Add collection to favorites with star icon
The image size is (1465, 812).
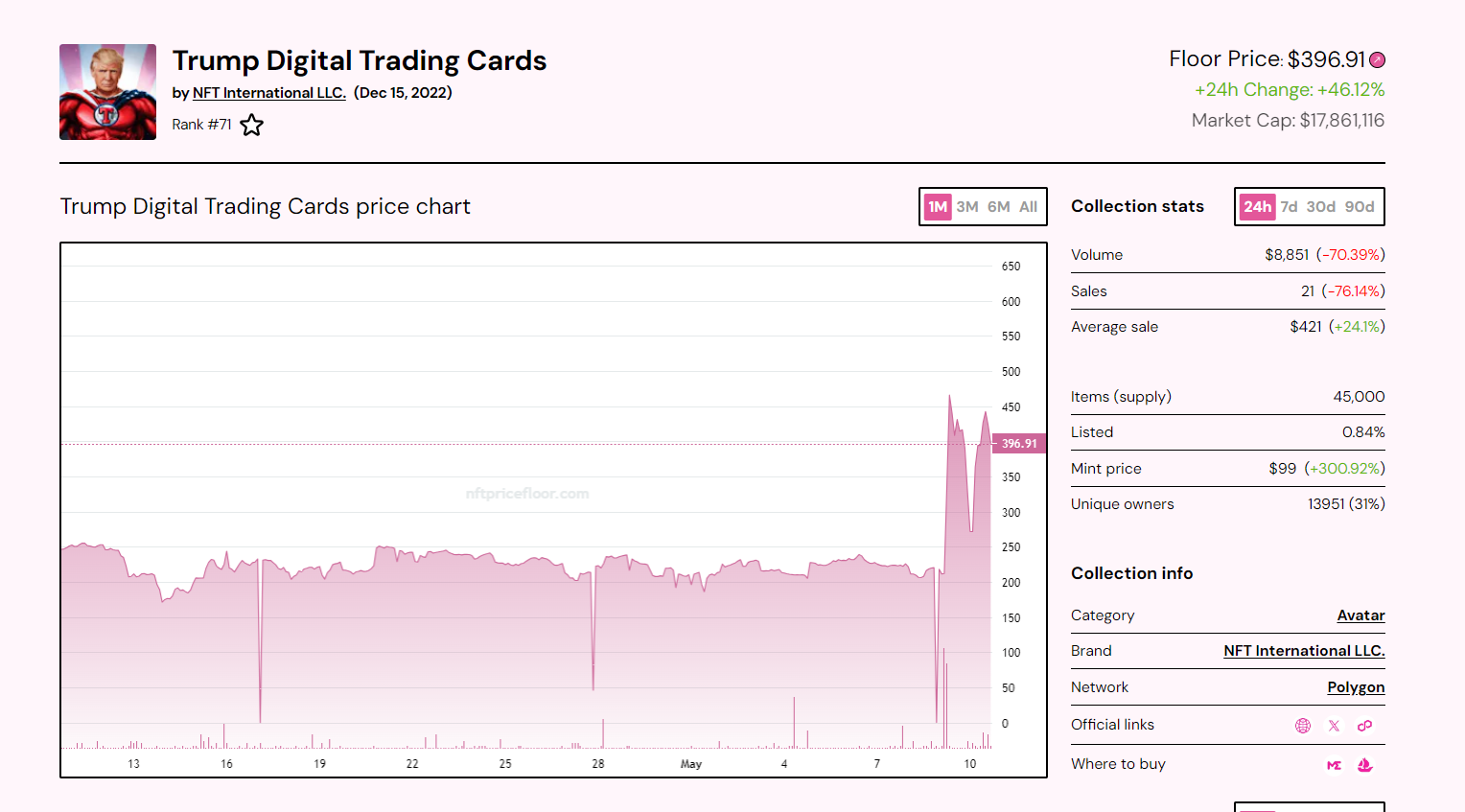coord(251,125)
